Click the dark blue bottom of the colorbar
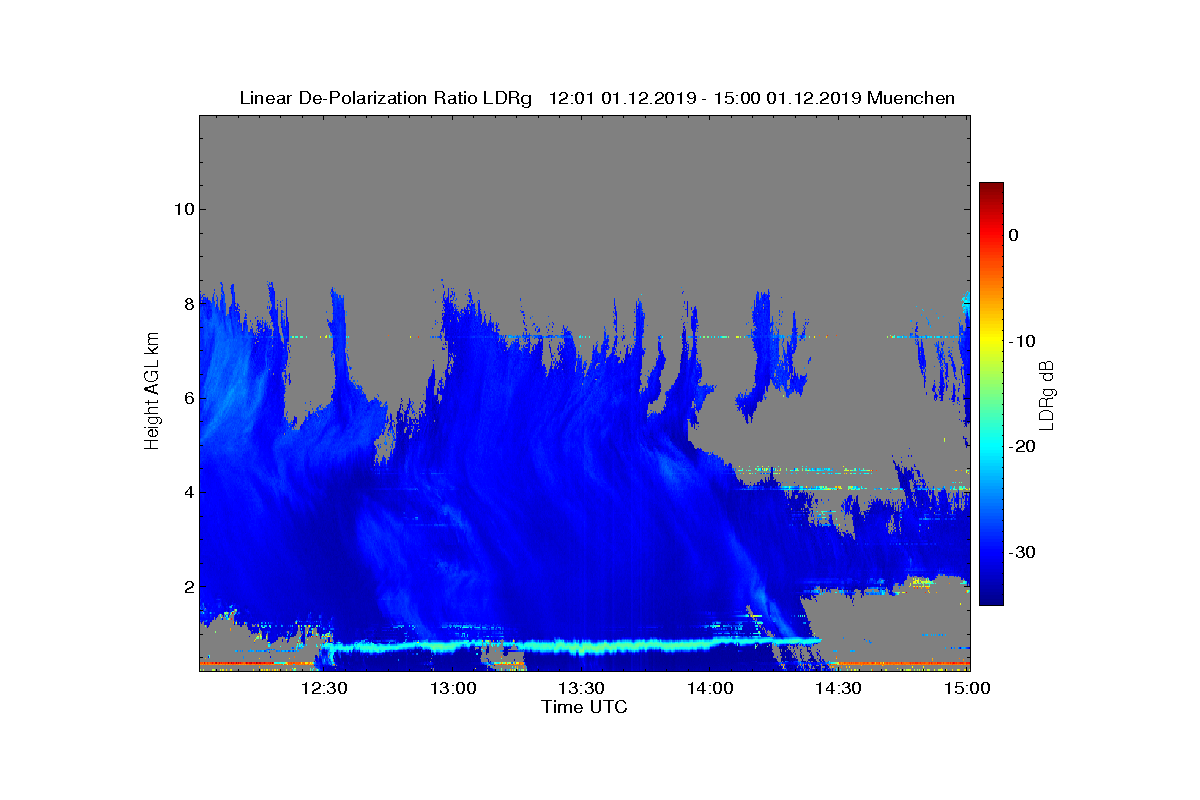The width and height of the screenshot is (1200, 800). click(991, 597)
